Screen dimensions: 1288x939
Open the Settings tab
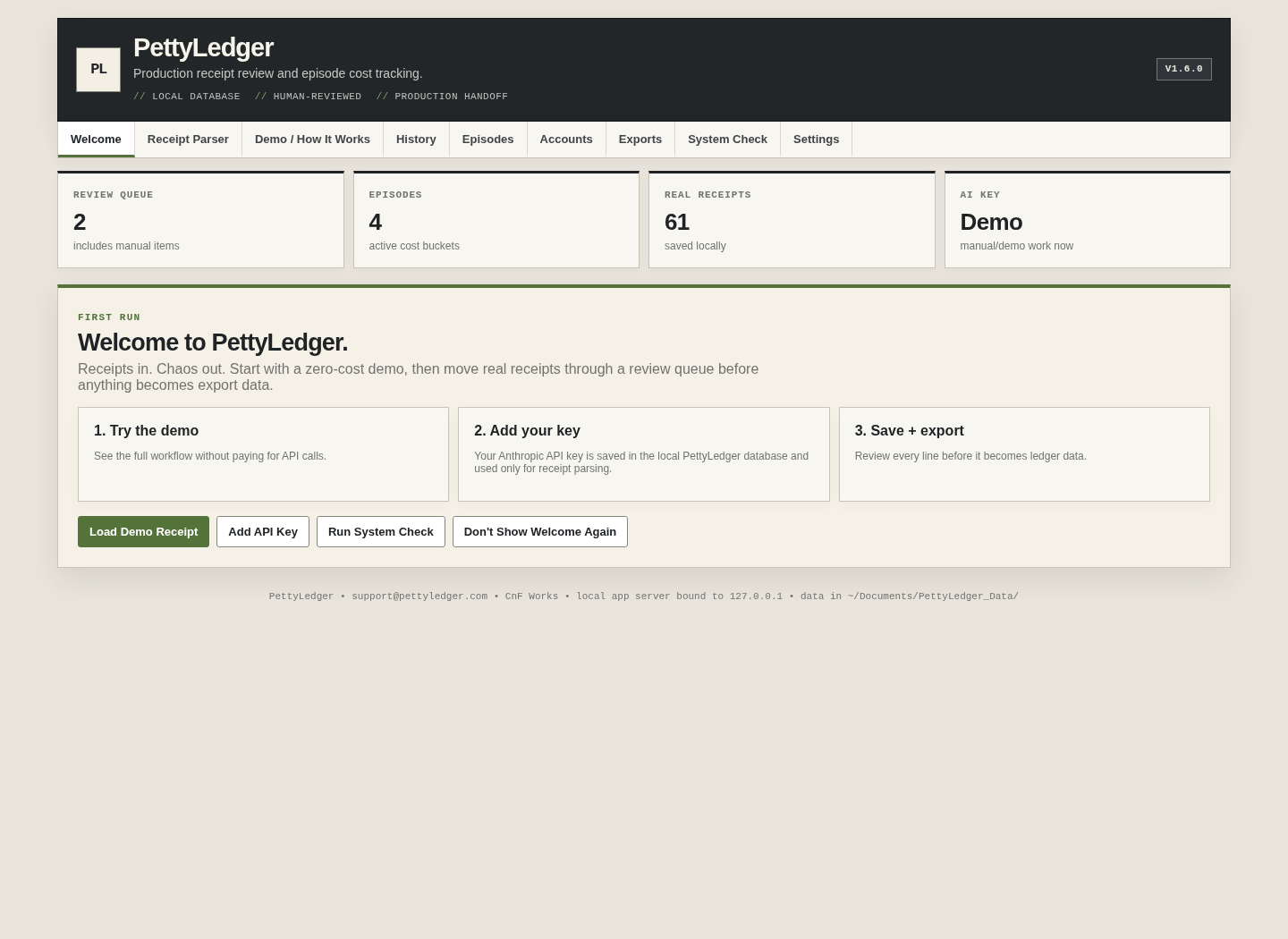[816, 140]
